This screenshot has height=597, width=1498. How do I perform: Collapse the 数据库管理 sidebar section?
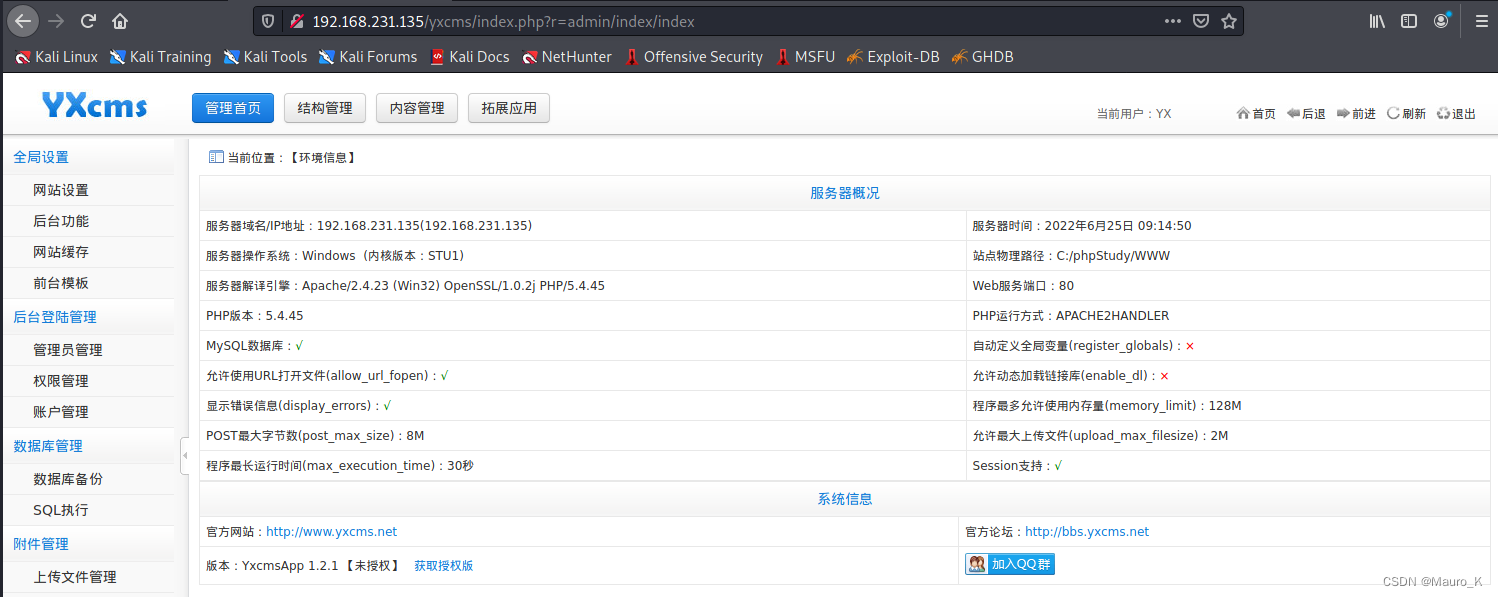(48, 446)
